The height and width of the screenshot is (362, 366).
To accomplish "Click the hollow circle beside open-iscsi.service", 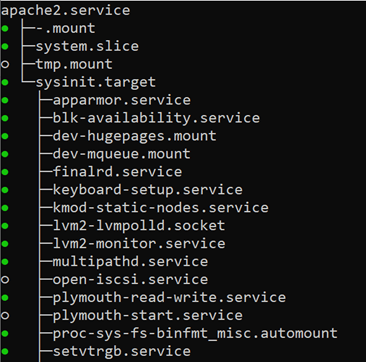I will (x=5, y=279).
